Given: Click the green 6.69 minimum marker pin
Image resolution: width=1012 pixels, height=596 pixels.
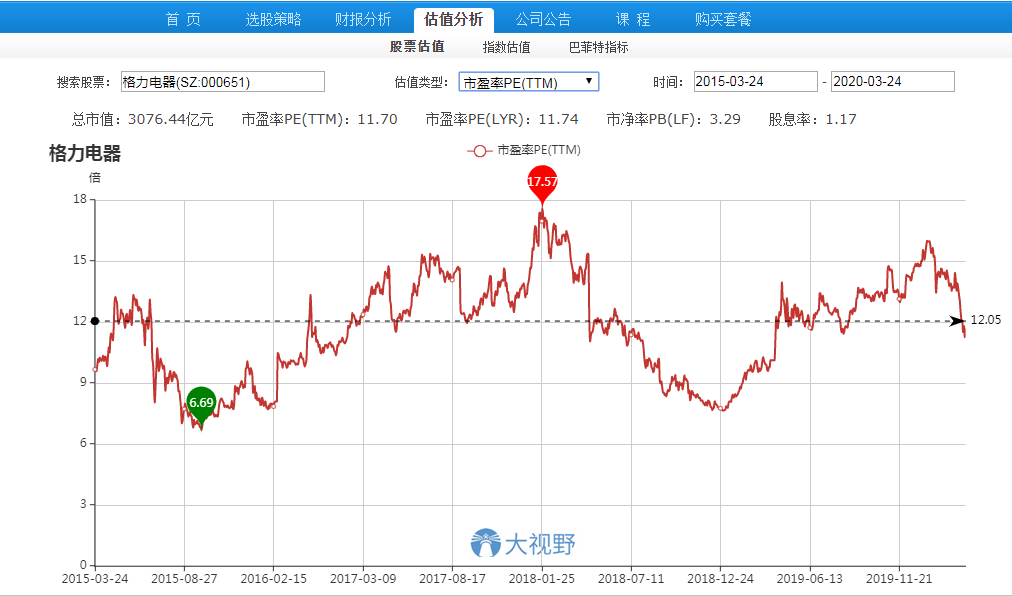Looking at the screenshot, I should (x=201, y=405).
